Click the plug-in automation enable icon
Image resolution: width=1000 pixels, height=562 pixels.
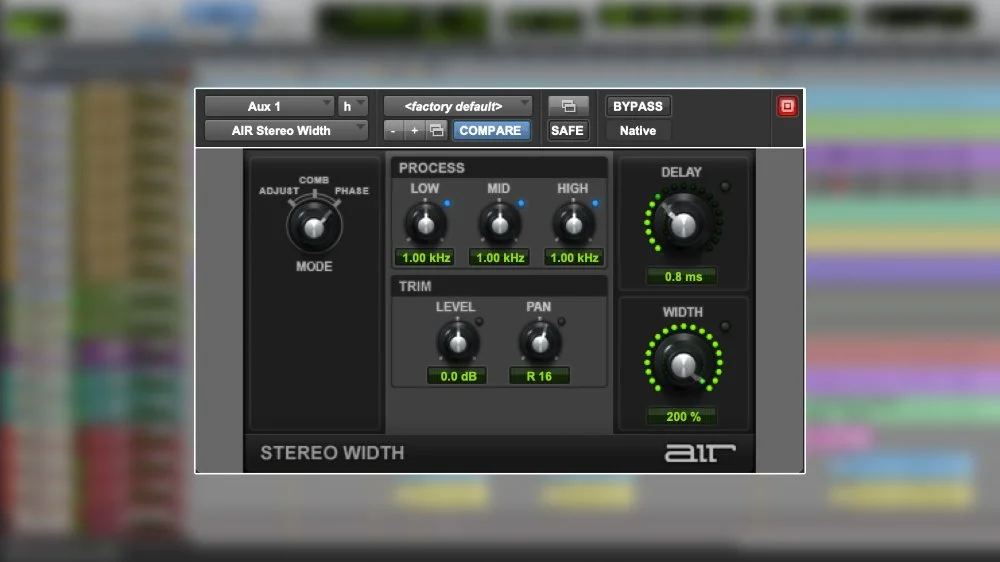568,106
